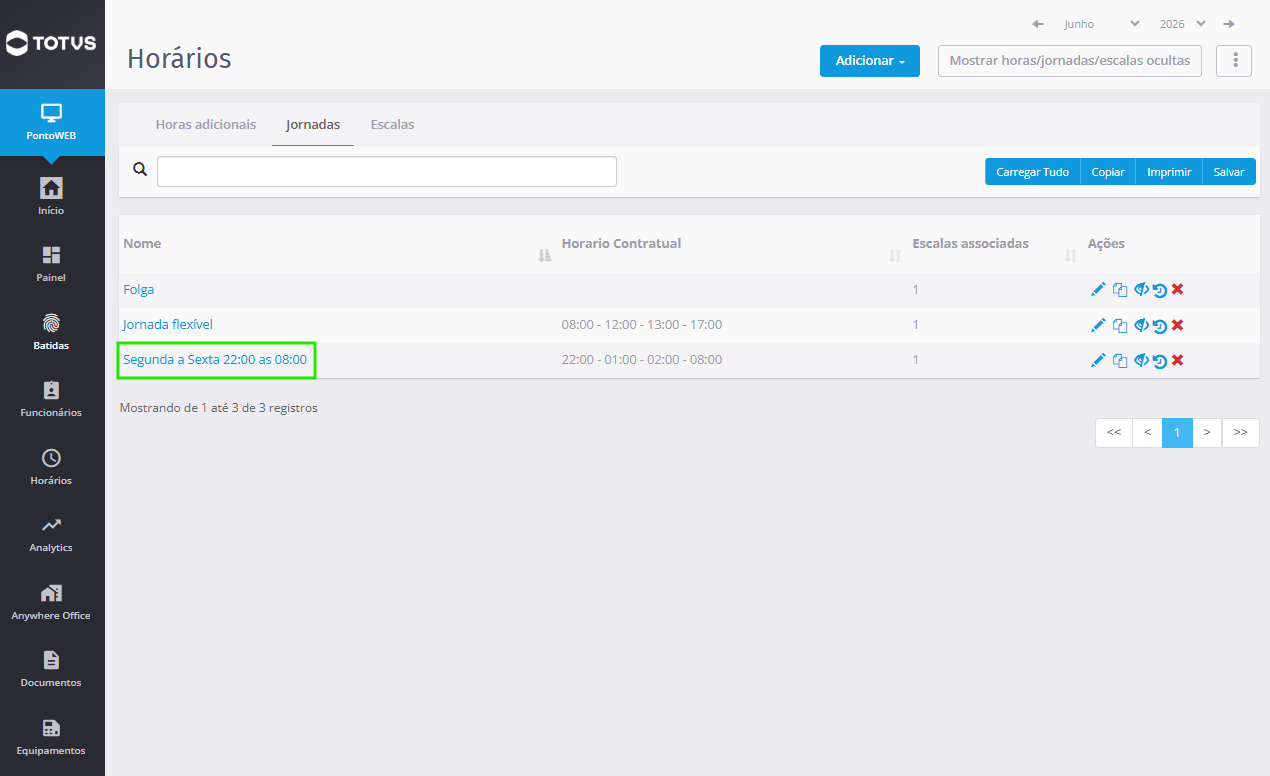Switch to the Escalas tab

point(392,125)
